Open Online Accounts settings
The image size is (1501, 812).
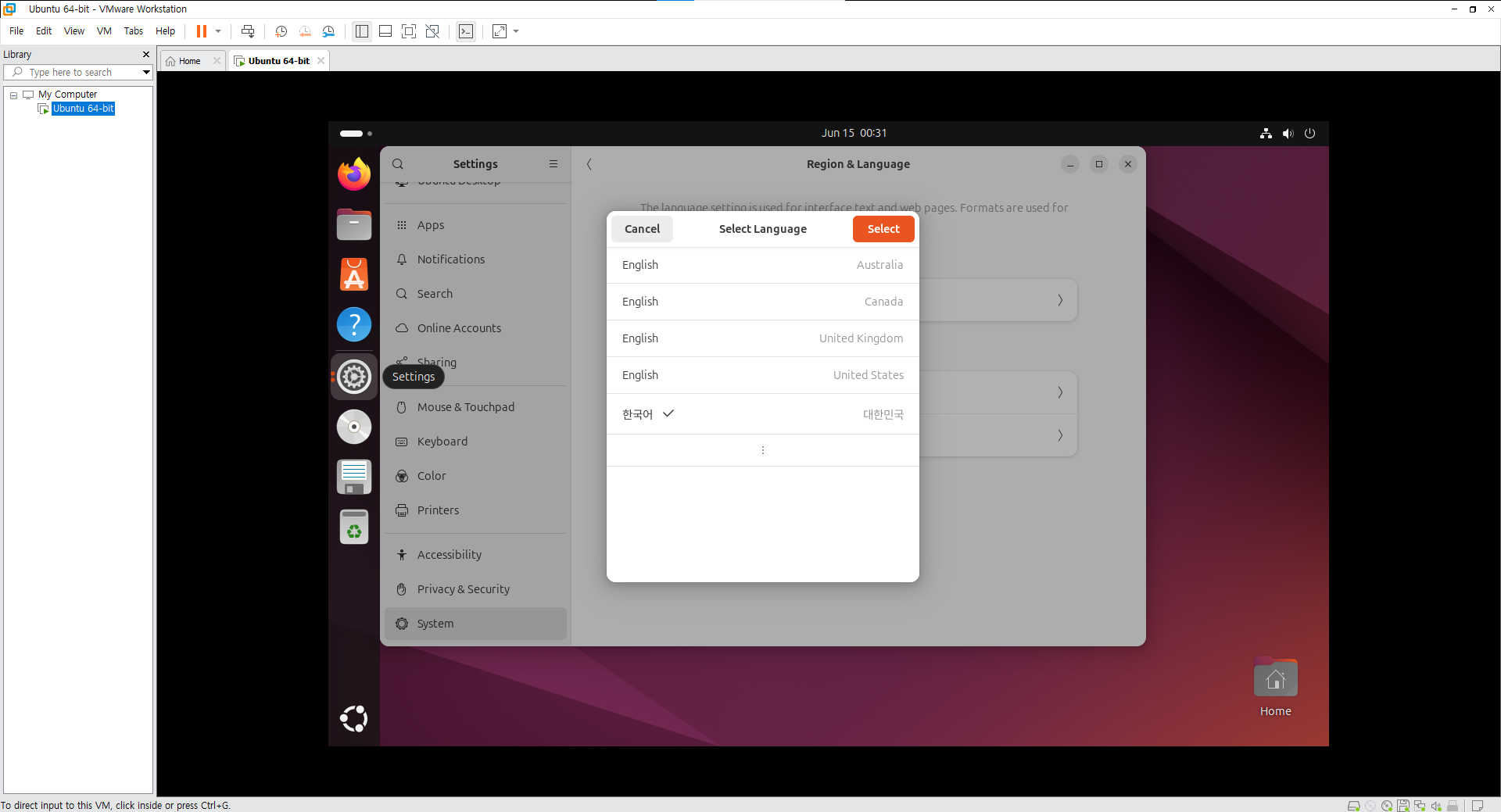coord(475,328)
